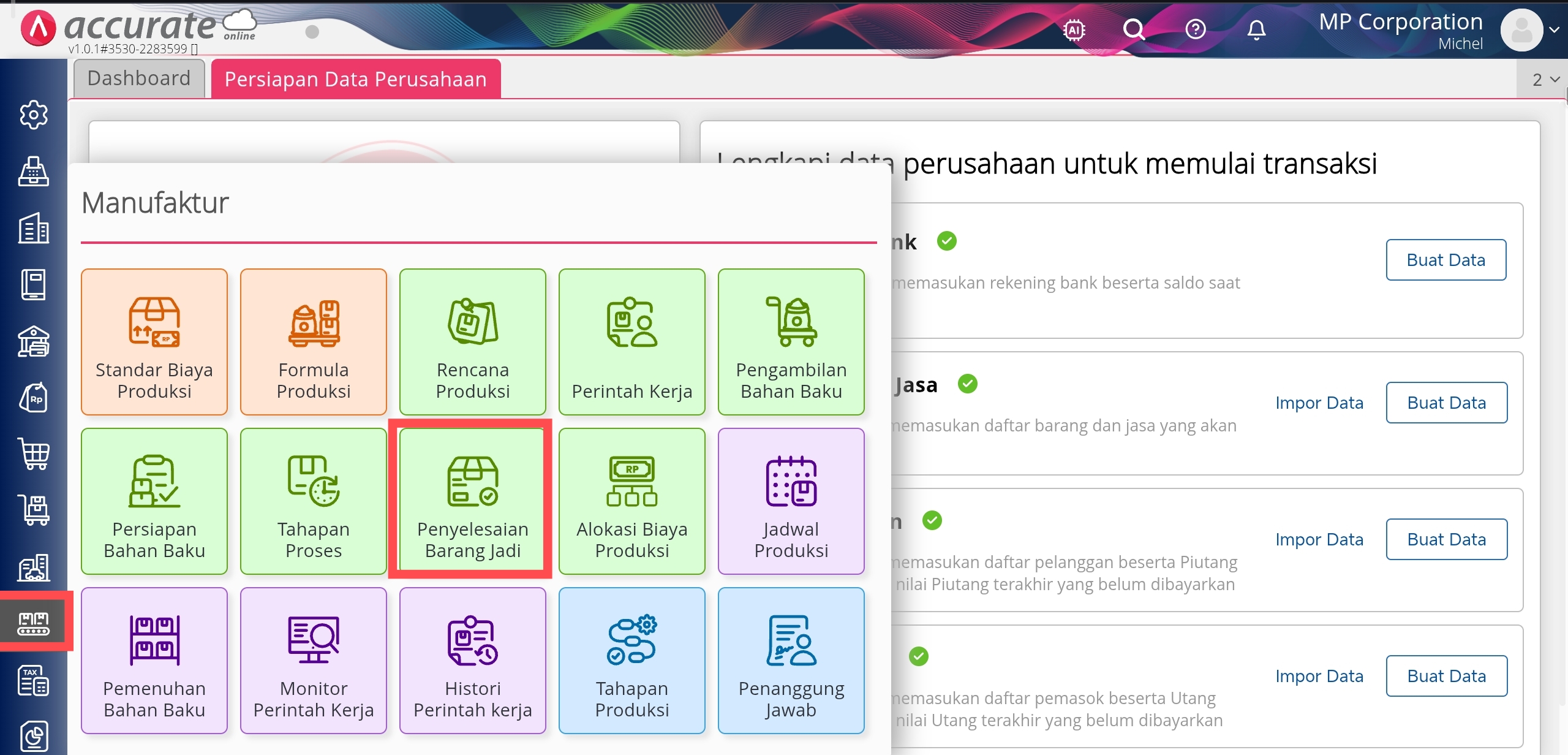
Task: Expand the open tabs count dropdown
Action: (1545, 80)
